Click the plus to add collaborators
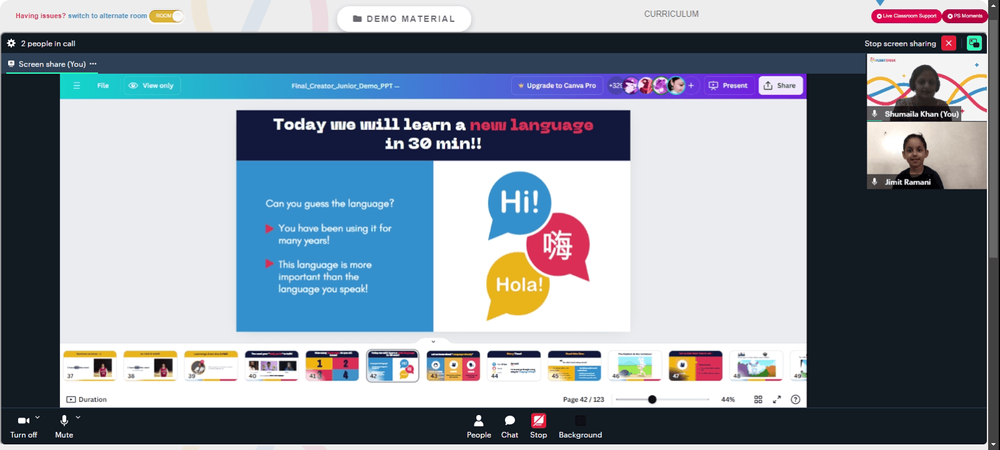The image size is (1000, 450). point(691,85)
